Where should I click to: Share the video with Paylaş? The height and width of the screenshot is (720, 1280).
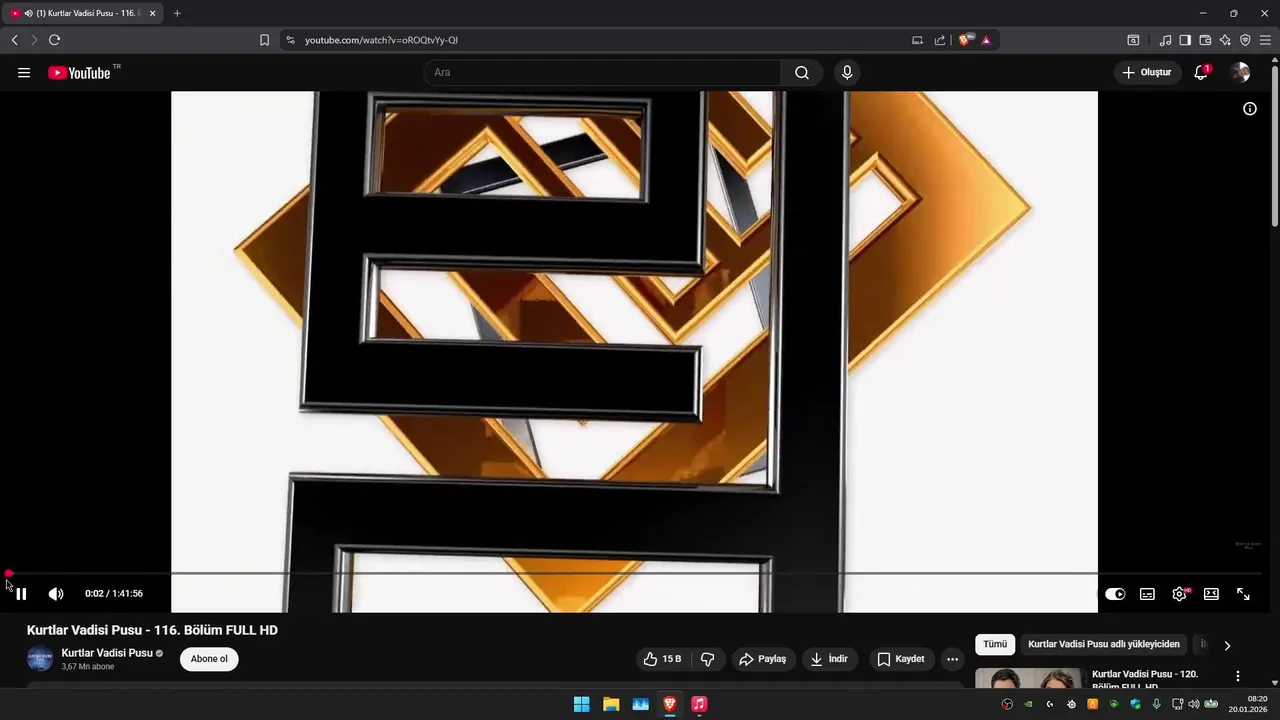pos(762,659)
